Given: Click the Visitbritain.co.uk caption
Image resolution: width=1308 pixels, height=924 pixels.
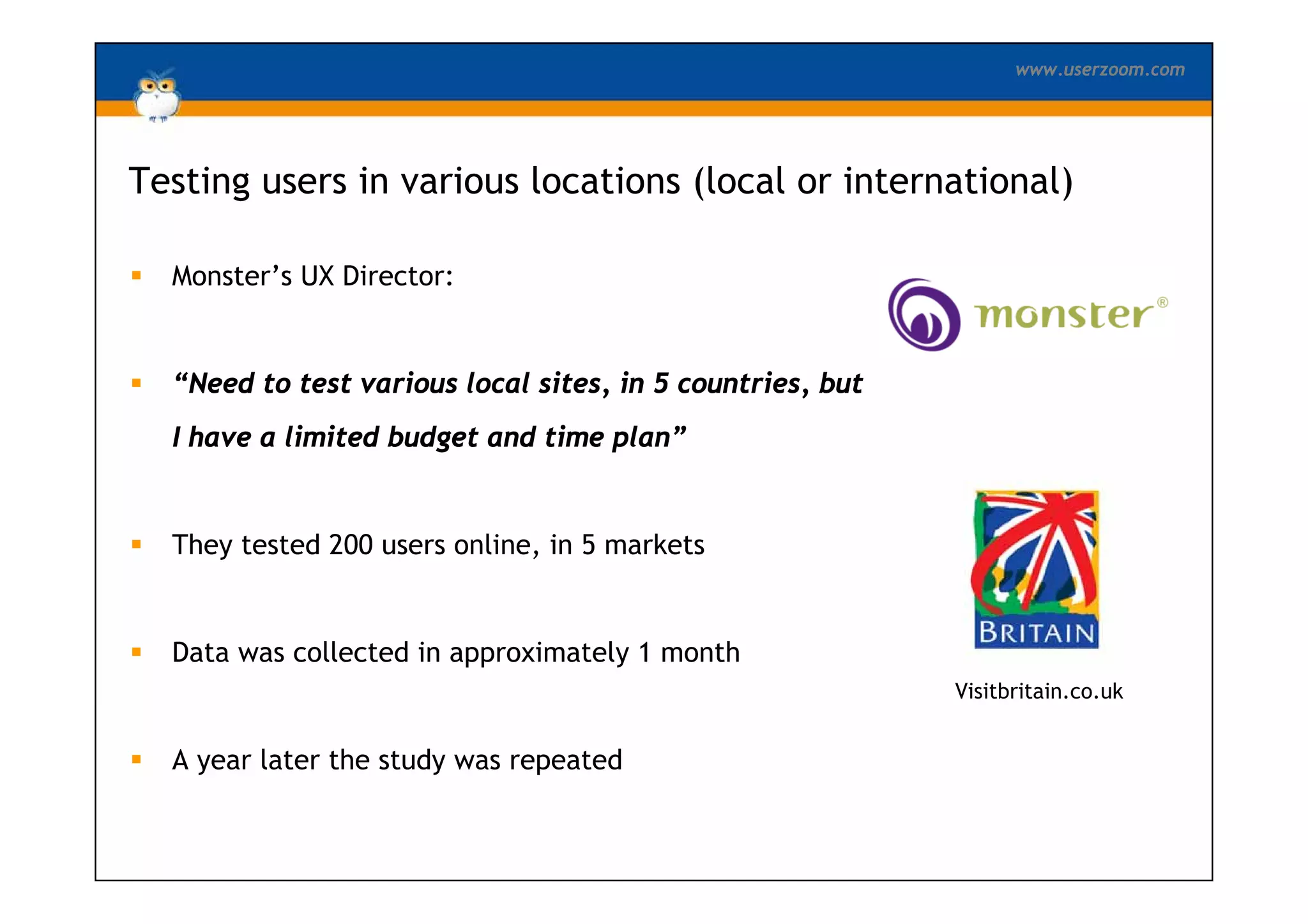Looking at the screenshot, I should point(1038,691).
